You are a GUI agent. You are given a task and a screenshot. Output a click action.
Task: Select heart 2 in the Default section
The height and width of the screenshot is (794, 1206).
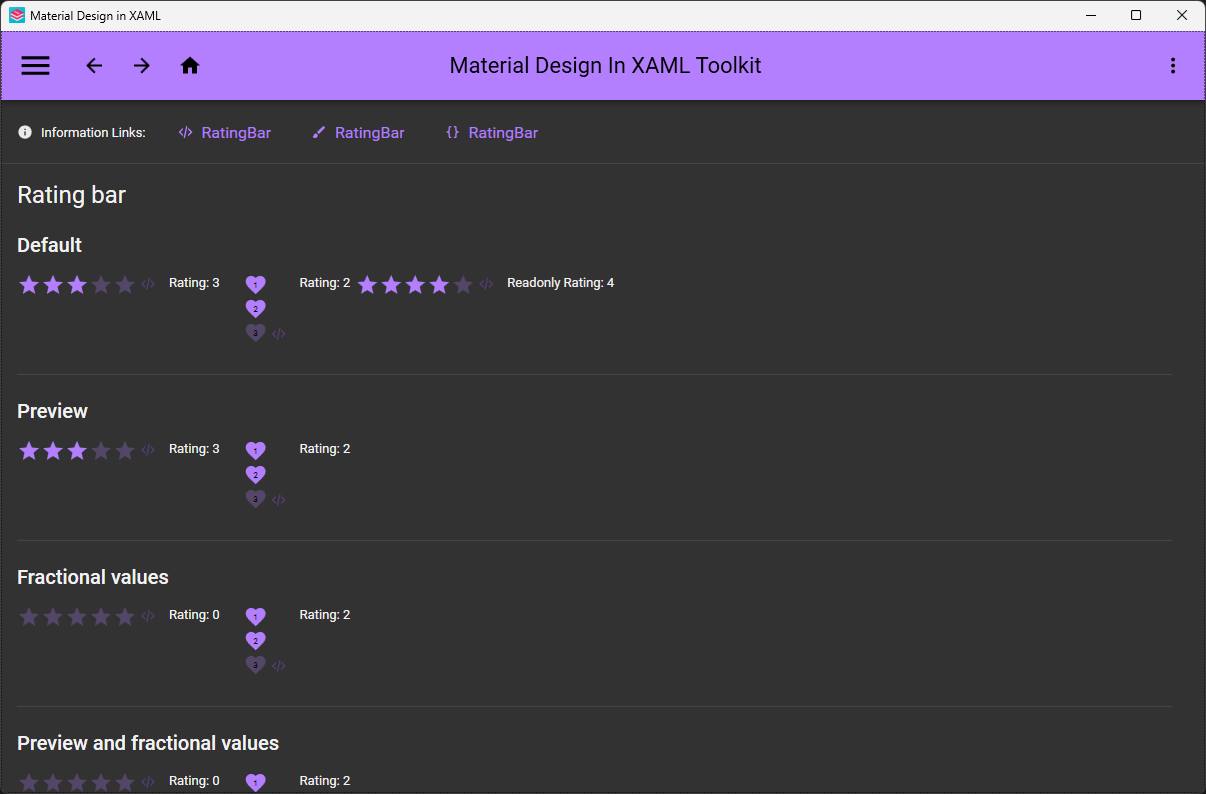point(256,309)
